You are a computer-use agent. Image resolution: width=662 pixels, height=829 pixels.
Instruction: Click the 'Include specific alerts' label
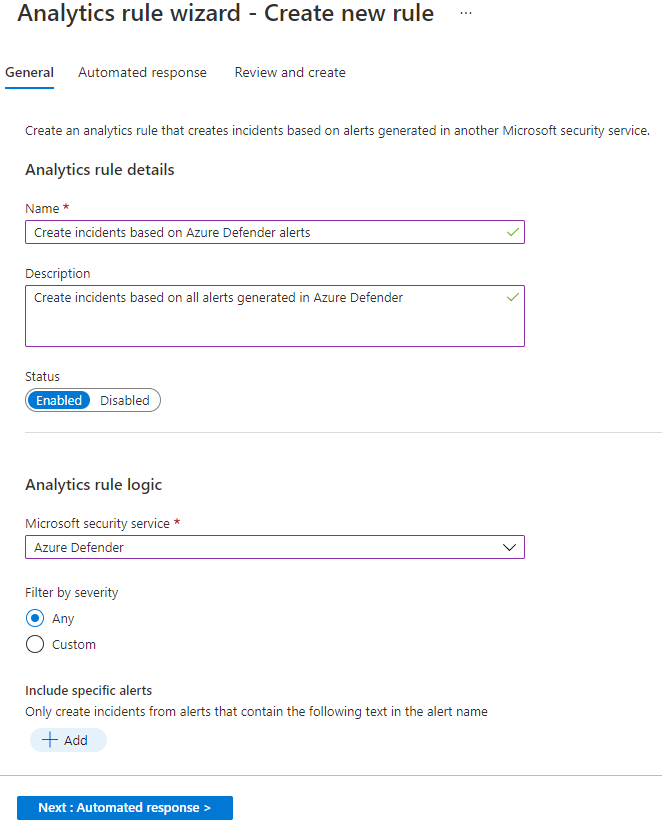(88, 690)
